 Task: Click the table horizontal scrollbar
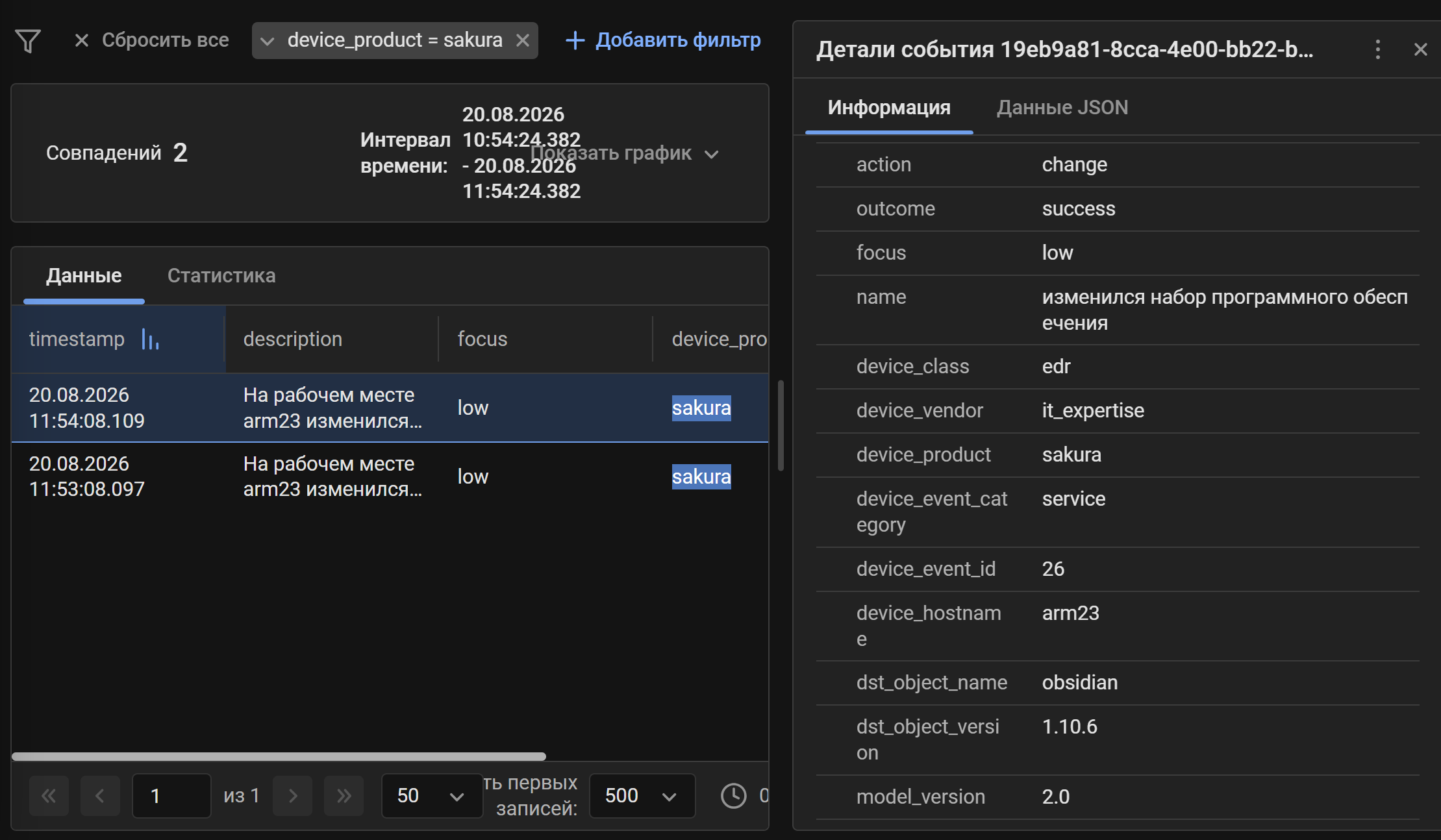pyautogui.click(x=279, y=756)
